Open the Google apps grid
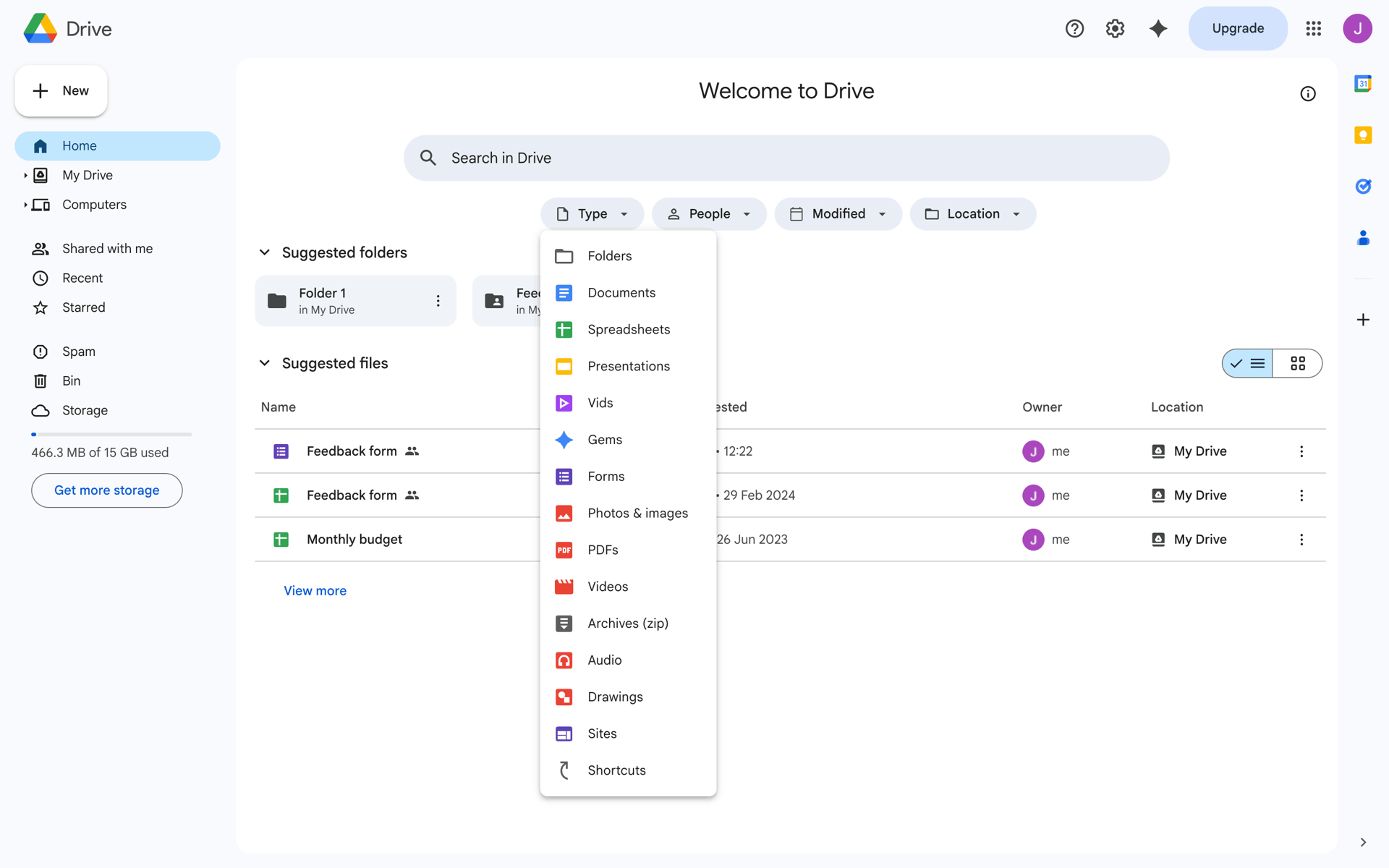The height and width of the screenshot is (868, 1389). point(1314,28)
